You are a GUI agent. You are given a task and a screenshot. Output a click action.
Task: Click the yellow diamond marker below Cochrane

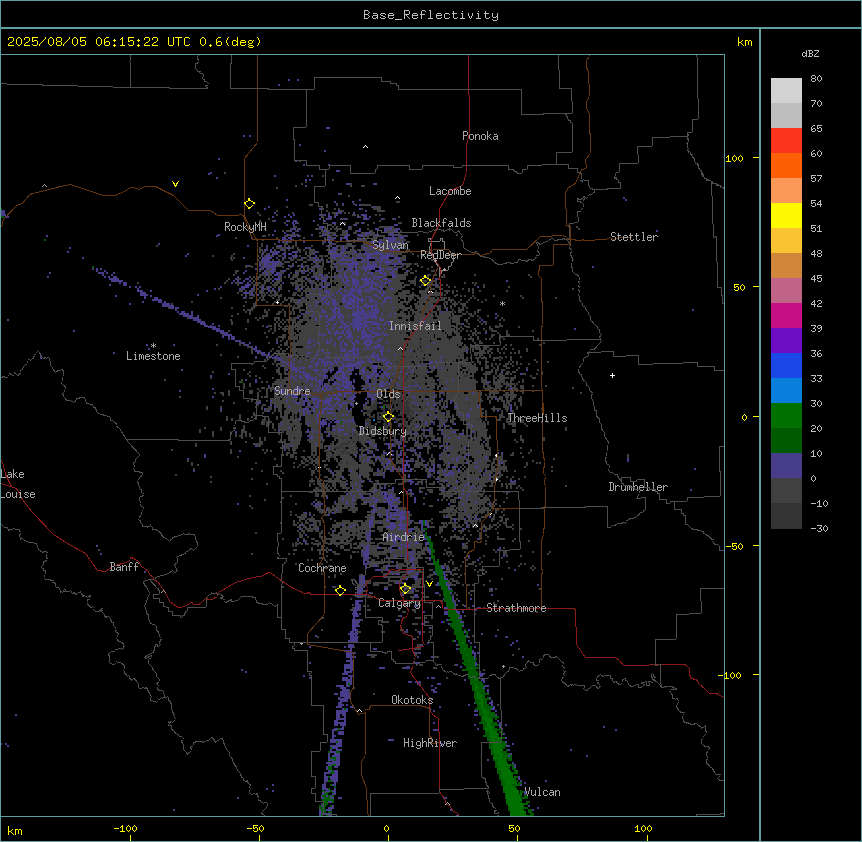pyautogui.click(x=340, y=590)
